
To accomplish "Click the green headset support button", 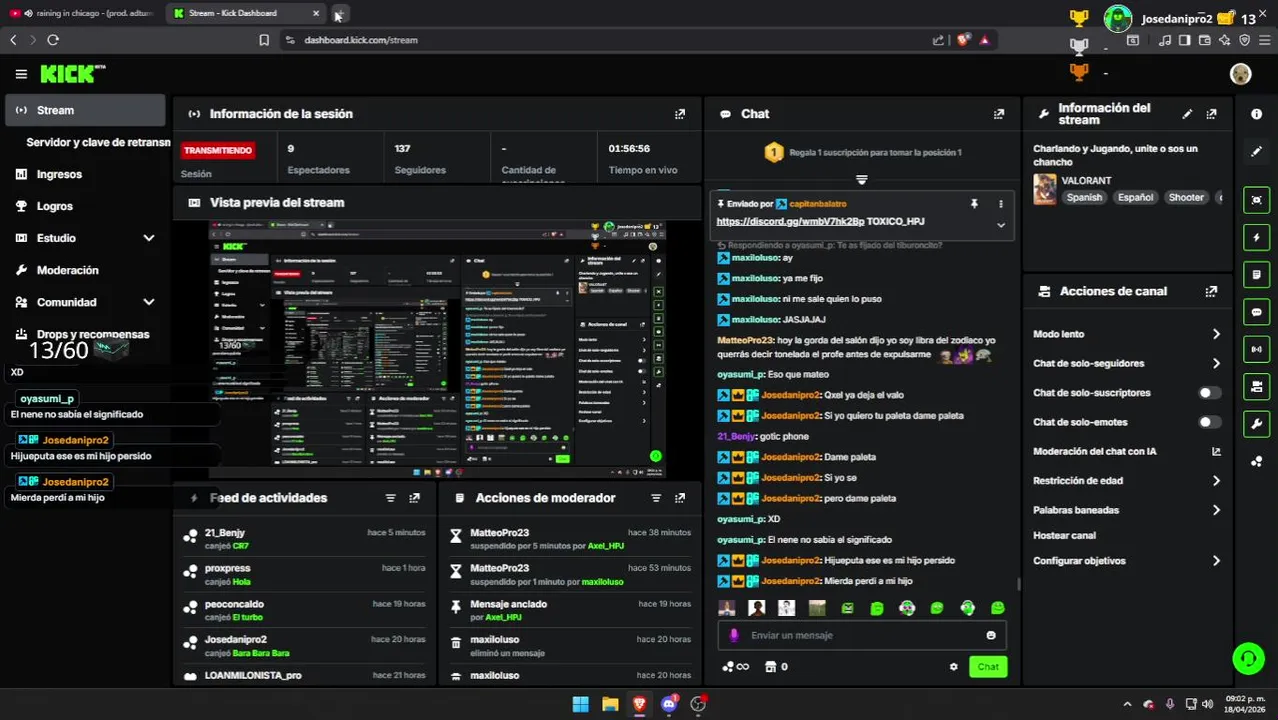I will coord(1248,658).
